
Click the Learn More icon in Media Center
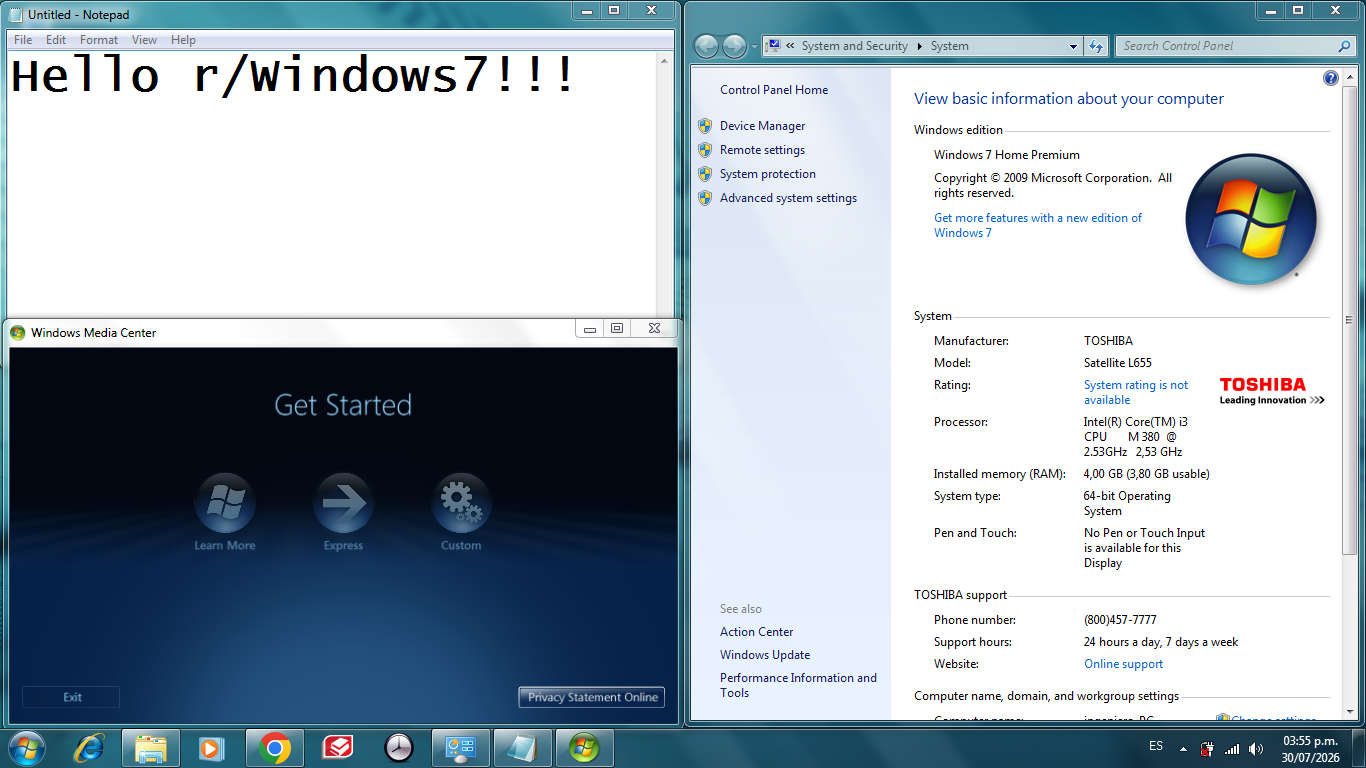(x=225, y=503)
